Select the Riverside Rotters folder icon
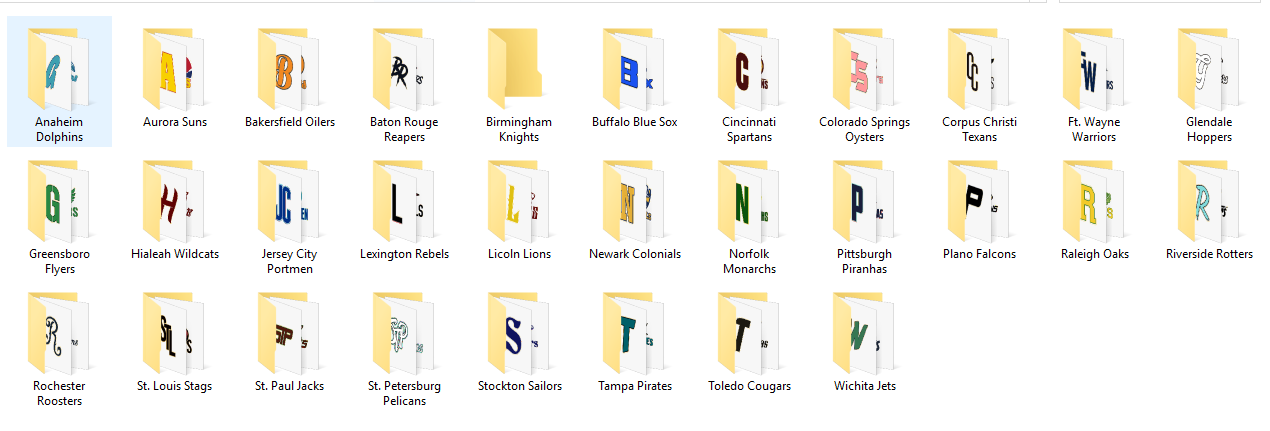The height and width of the screenshot is (431, 1270). pos(1209,201)
